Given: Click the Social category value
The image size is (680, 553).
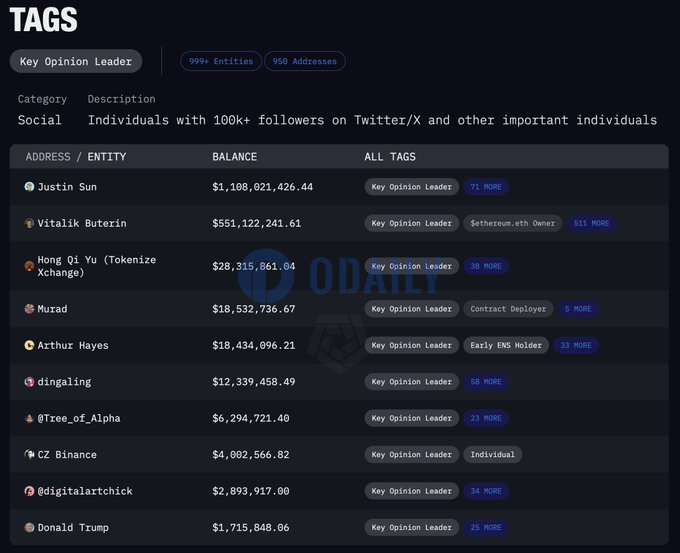Looking at the screenshot, I should tap(39, 120).
